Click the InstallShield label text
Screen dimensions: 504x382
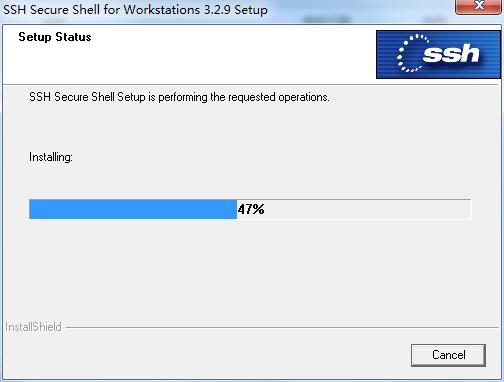pyautogui.click(x=33, y=327)
